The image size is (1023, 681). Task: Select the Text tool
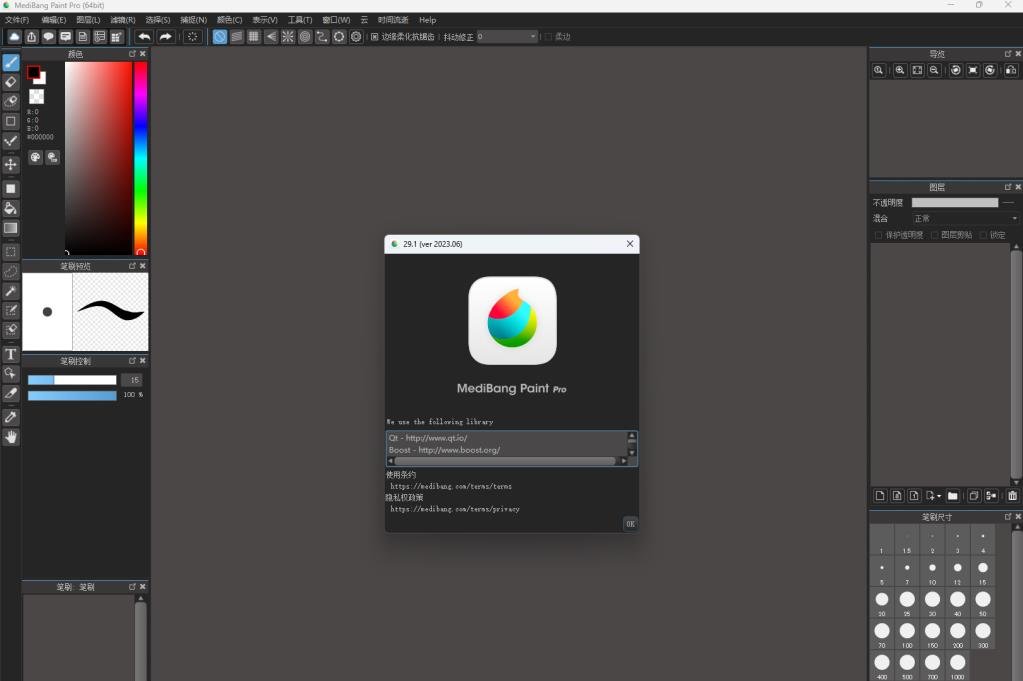pyautogui.click(x=11, y=354)
